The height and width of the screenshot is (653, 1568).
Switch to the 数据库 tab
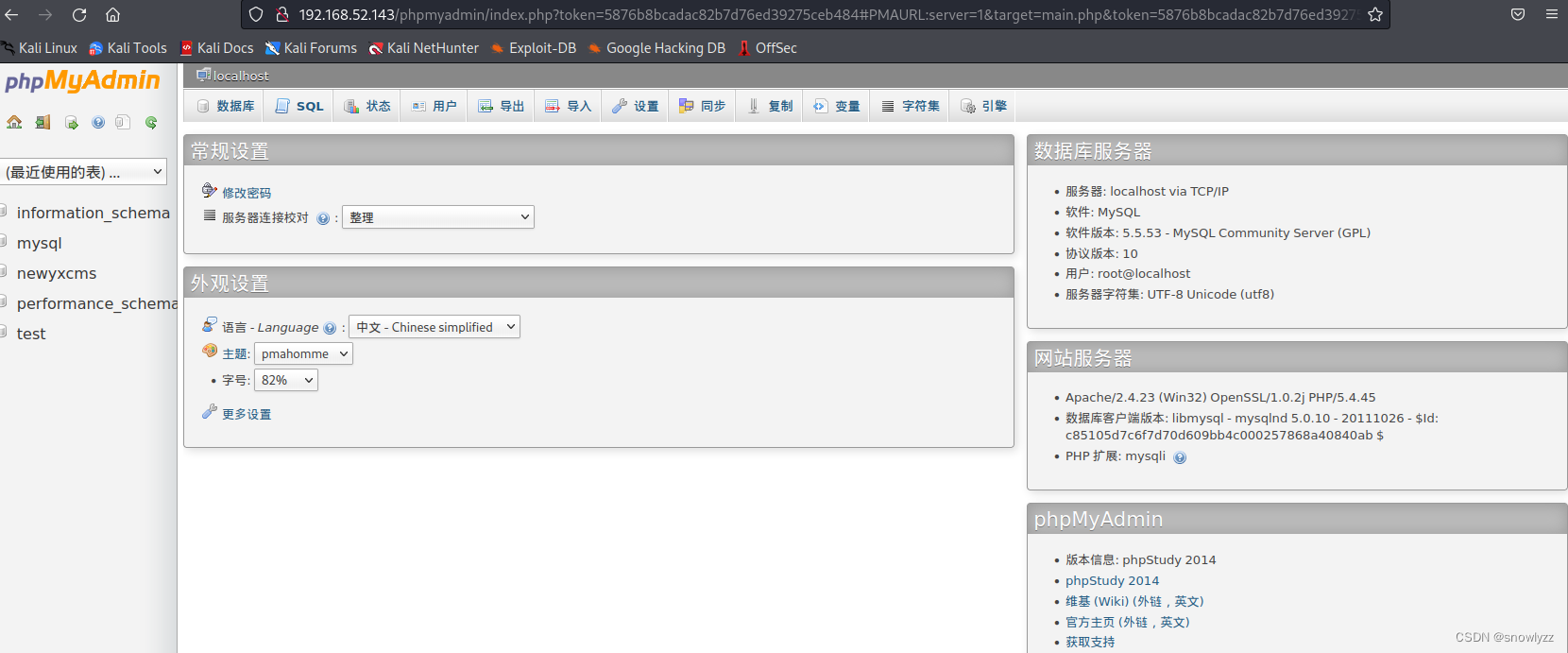point(226,106)
